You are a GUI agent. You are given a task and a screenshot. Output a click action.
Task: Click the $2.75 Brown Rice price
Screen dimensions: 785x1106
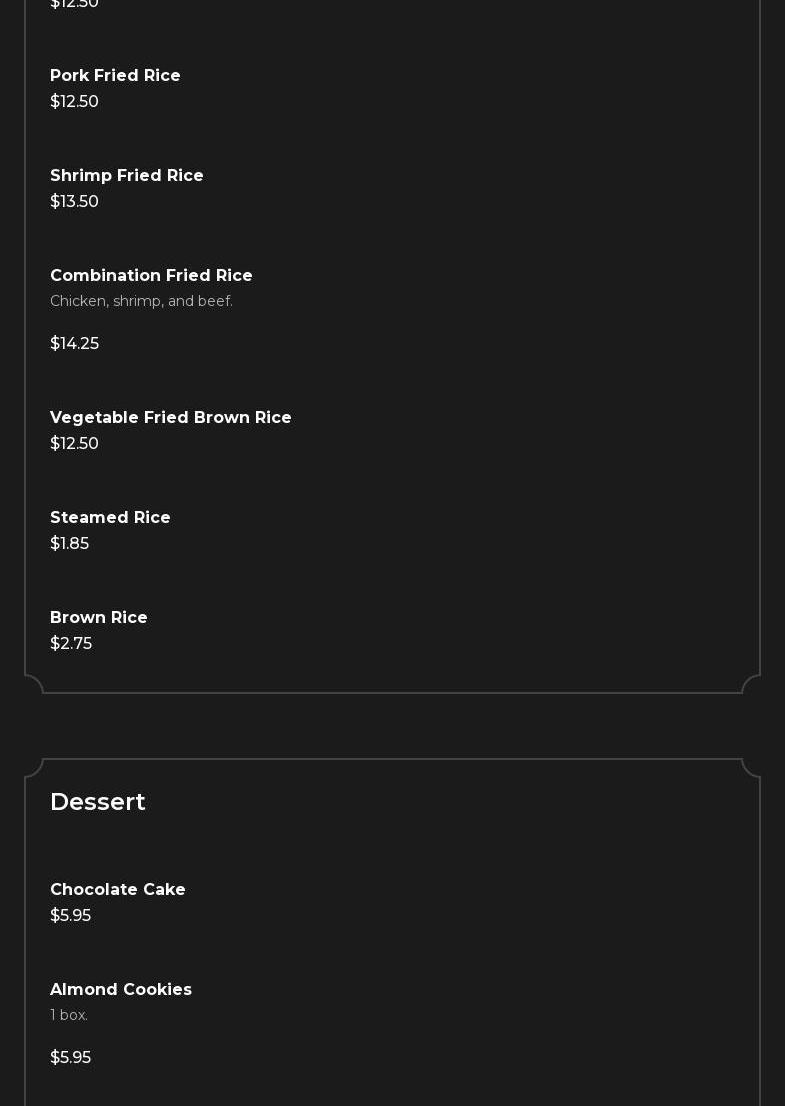click(x=71, y=644)
